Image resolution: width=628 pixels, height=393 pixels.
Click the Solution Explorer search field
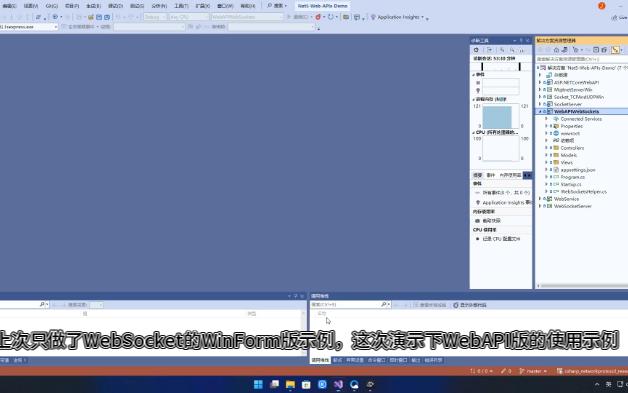point(582,59)
